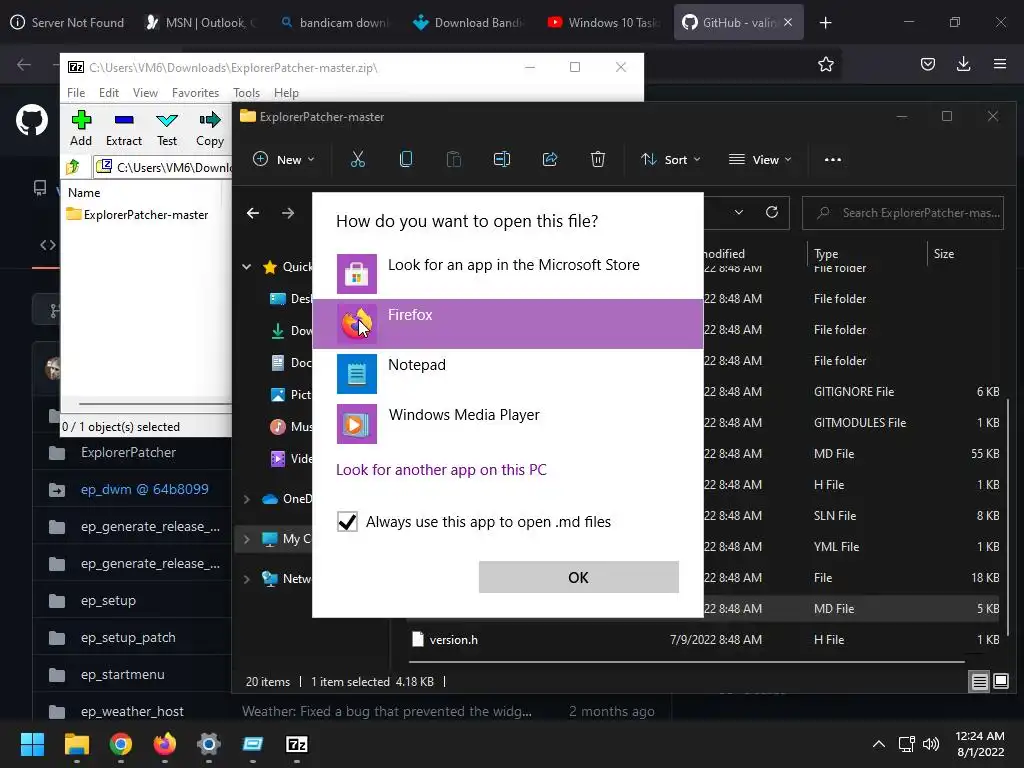Image resolution: width=1024 pixels, height=768 pixels.
Task: Collapse the Quick access tree node
Action: coord(247,266)
